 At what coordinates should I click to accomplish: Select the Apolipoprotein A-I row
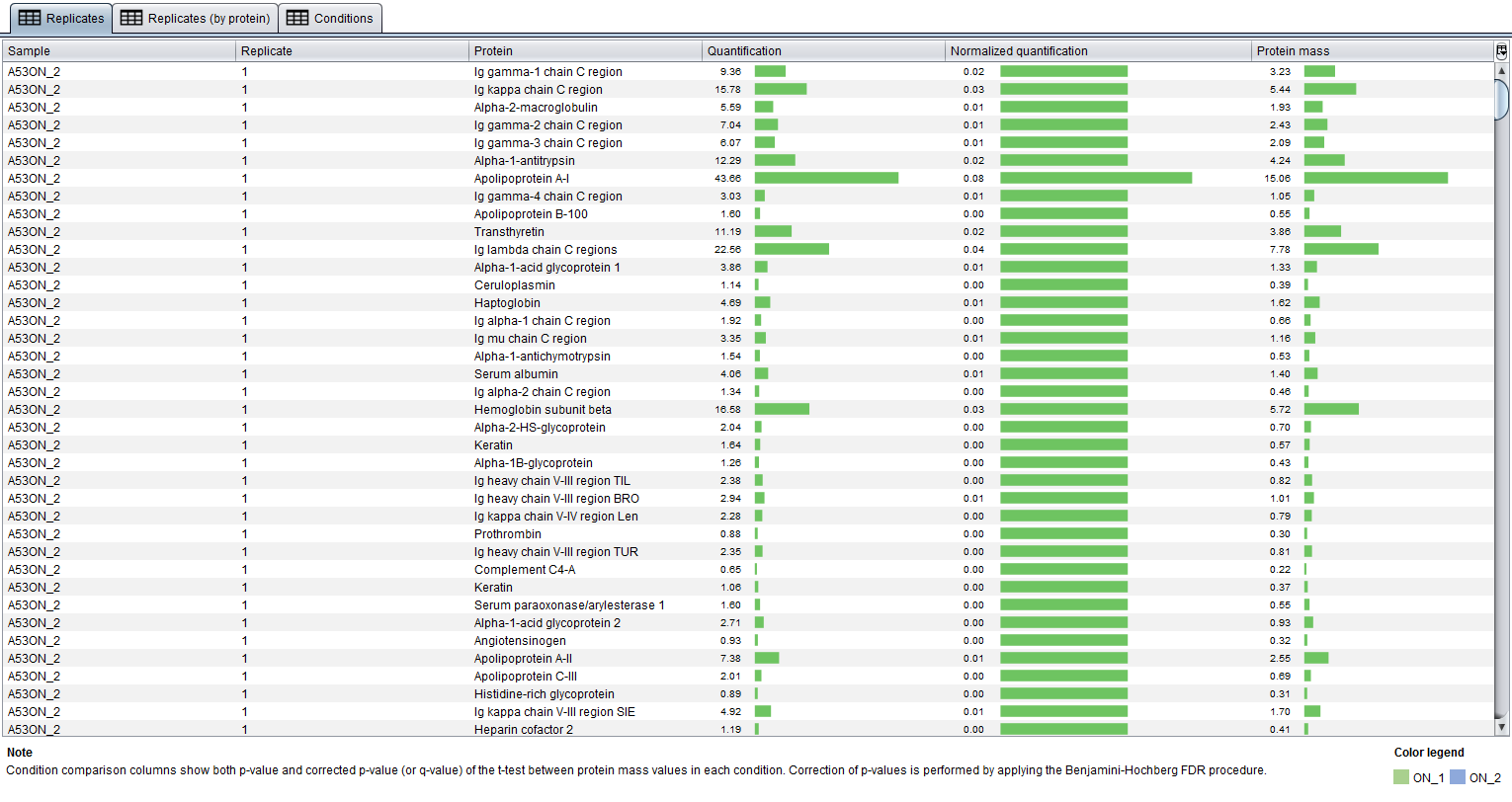tap(521, 179)
